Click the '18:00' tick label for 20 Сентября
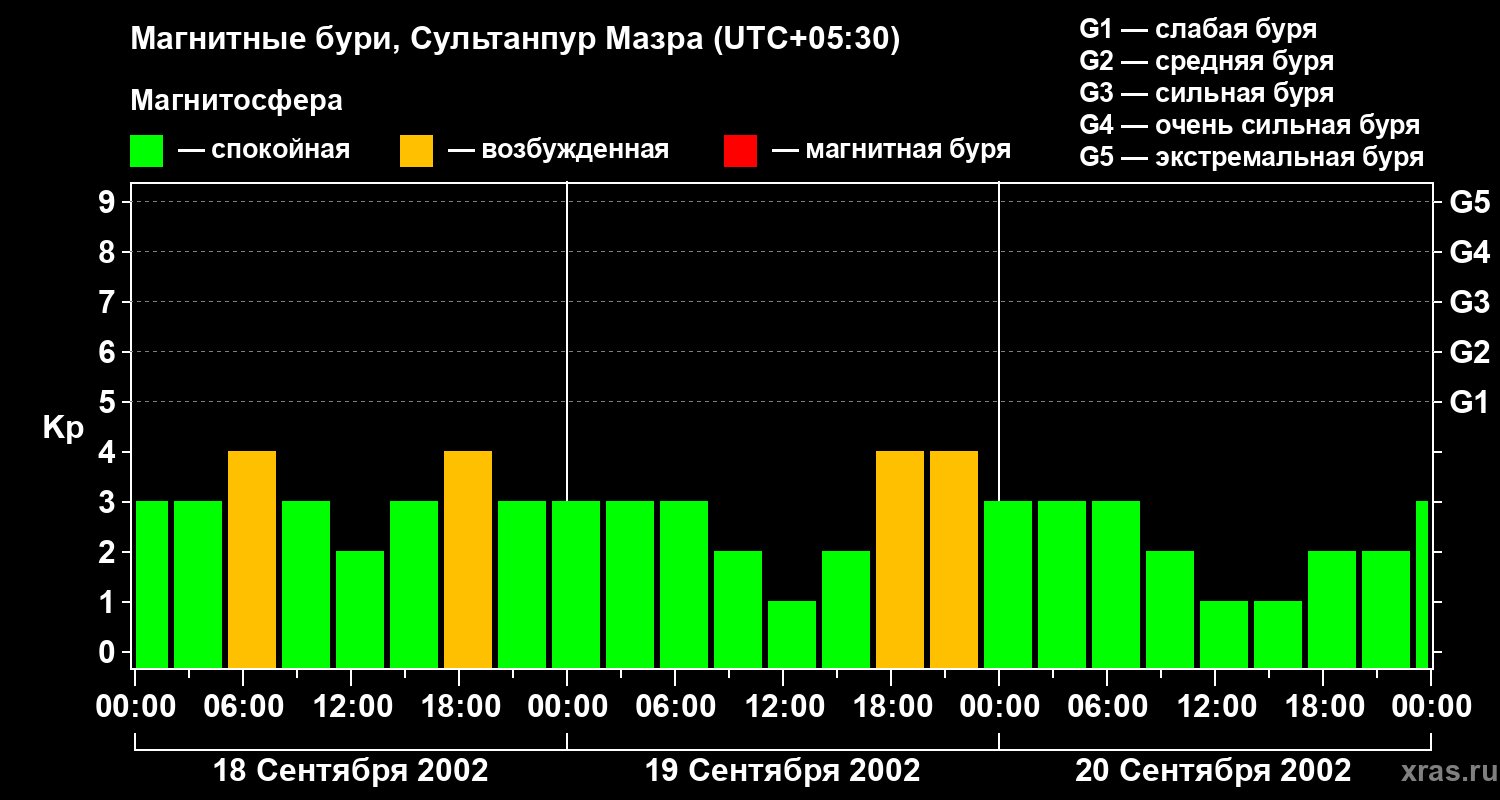This screenshot has width=1500, height=800. pyautogui.click(x=1323, y=707)
